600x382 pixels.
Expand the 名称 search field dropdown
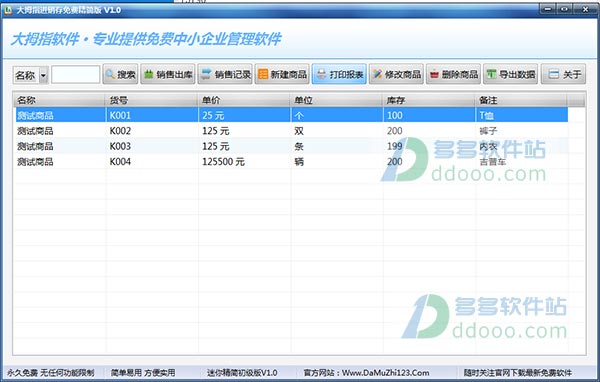pos(43,75)
